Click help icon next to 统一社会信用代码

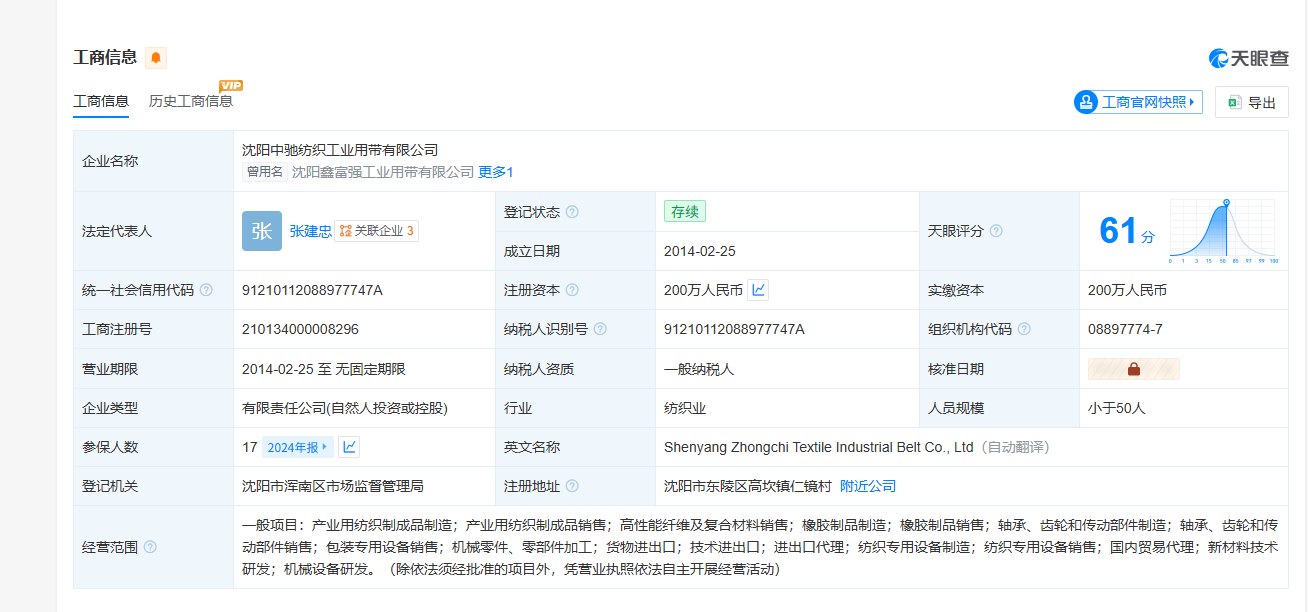[206, 290]
